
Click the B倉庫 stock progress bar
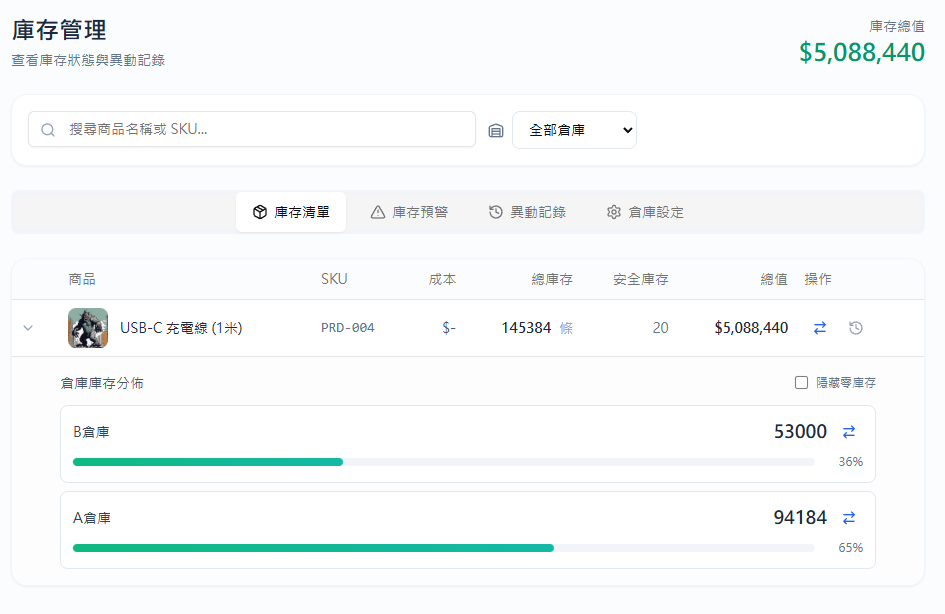click(443, 462)
